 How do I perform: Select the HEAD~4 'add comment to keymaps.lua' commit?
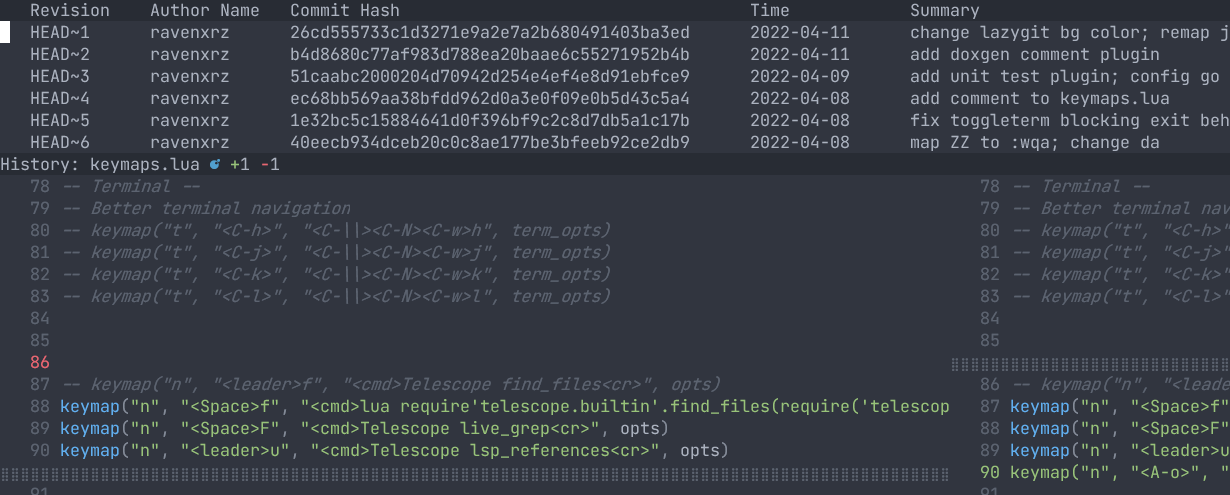tap(1039, 98)
